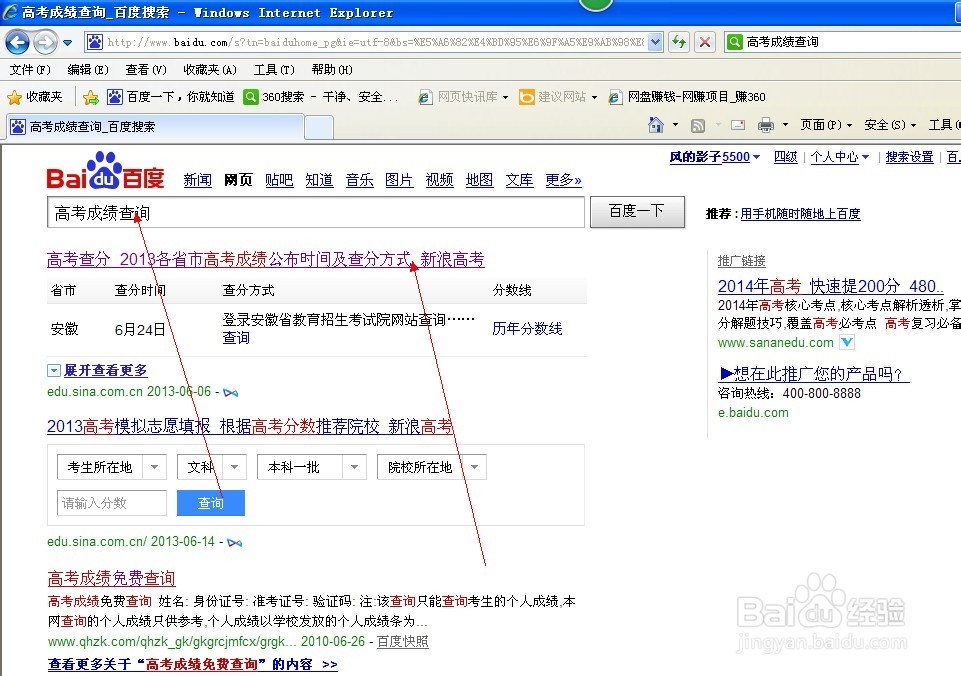The height and width of the screenshot is (676, 961).
Task: Click the address bar URL field
Action: pyautogui.click(x=375, y=42)
